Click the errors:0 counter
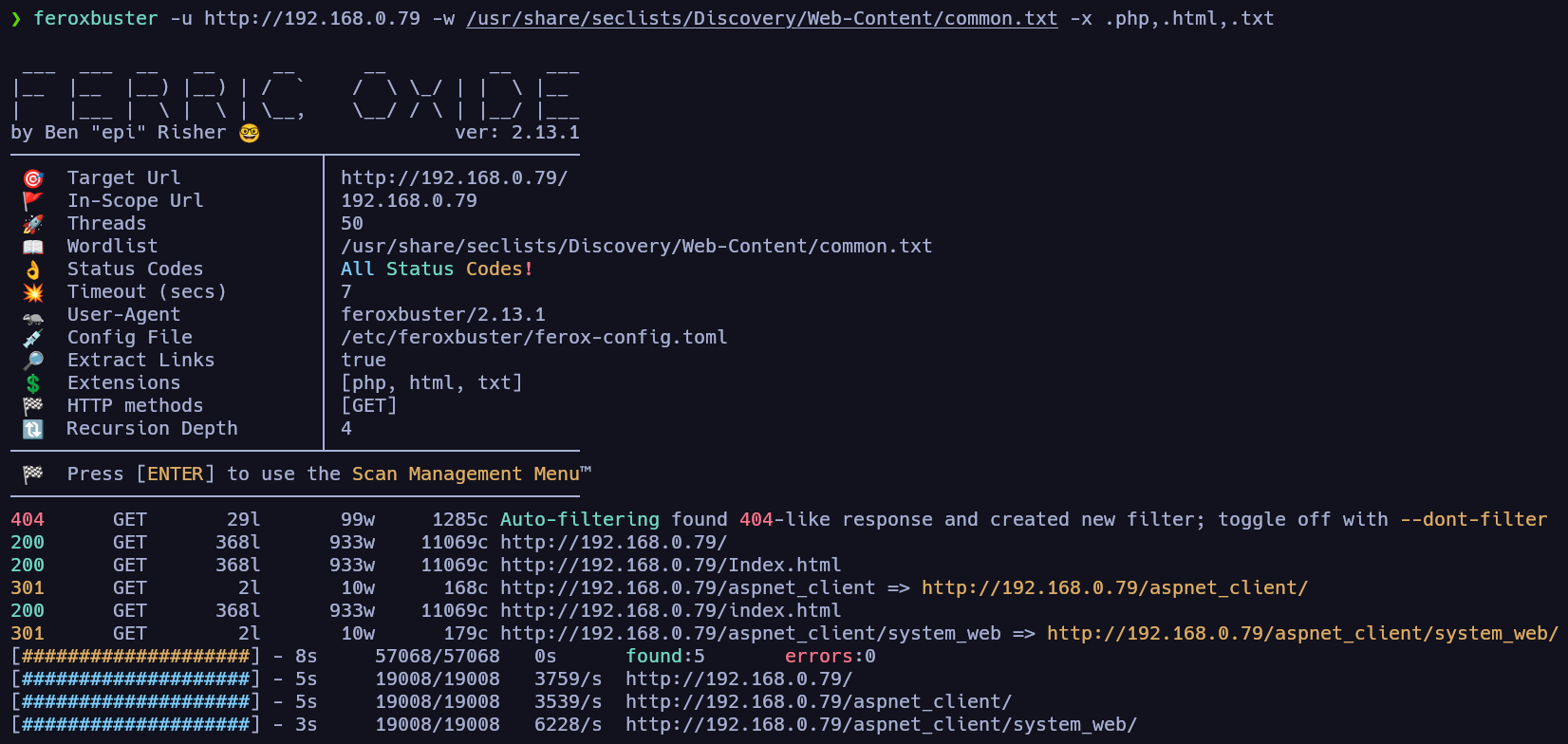This screenshot has height=744, width=1568. click(831, 657)
